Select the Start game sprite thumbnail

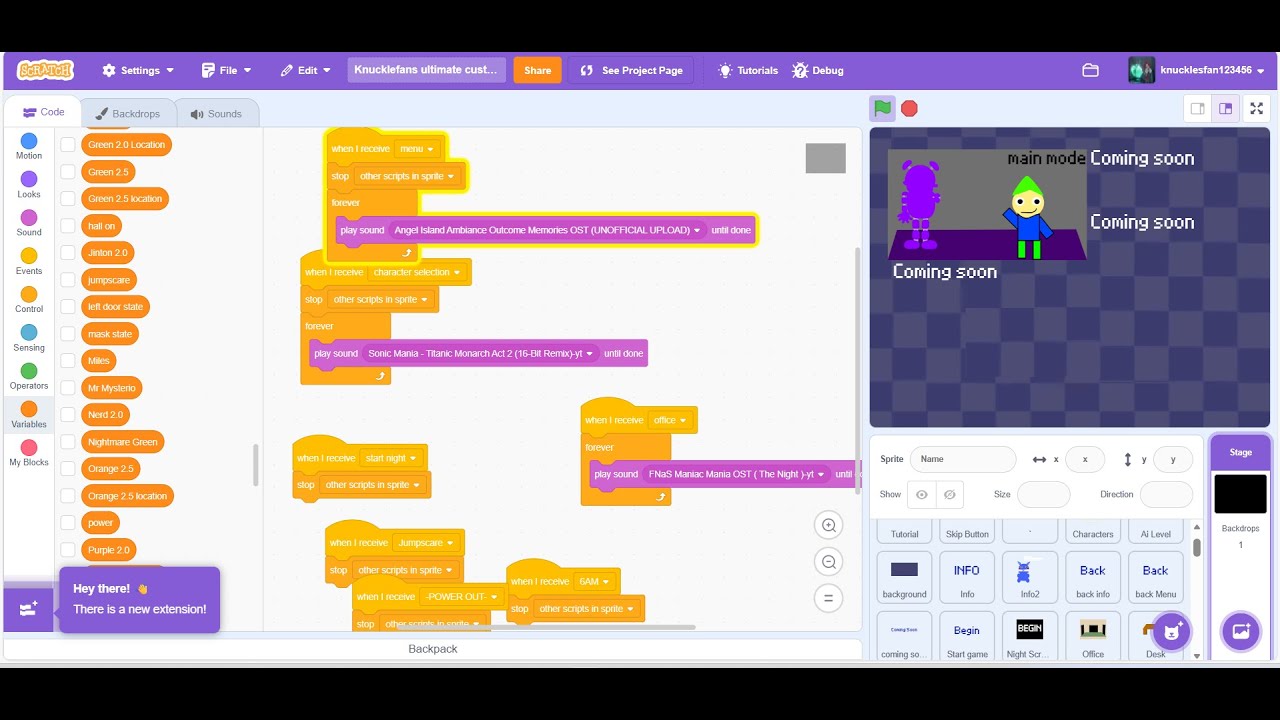coord(967,637)
